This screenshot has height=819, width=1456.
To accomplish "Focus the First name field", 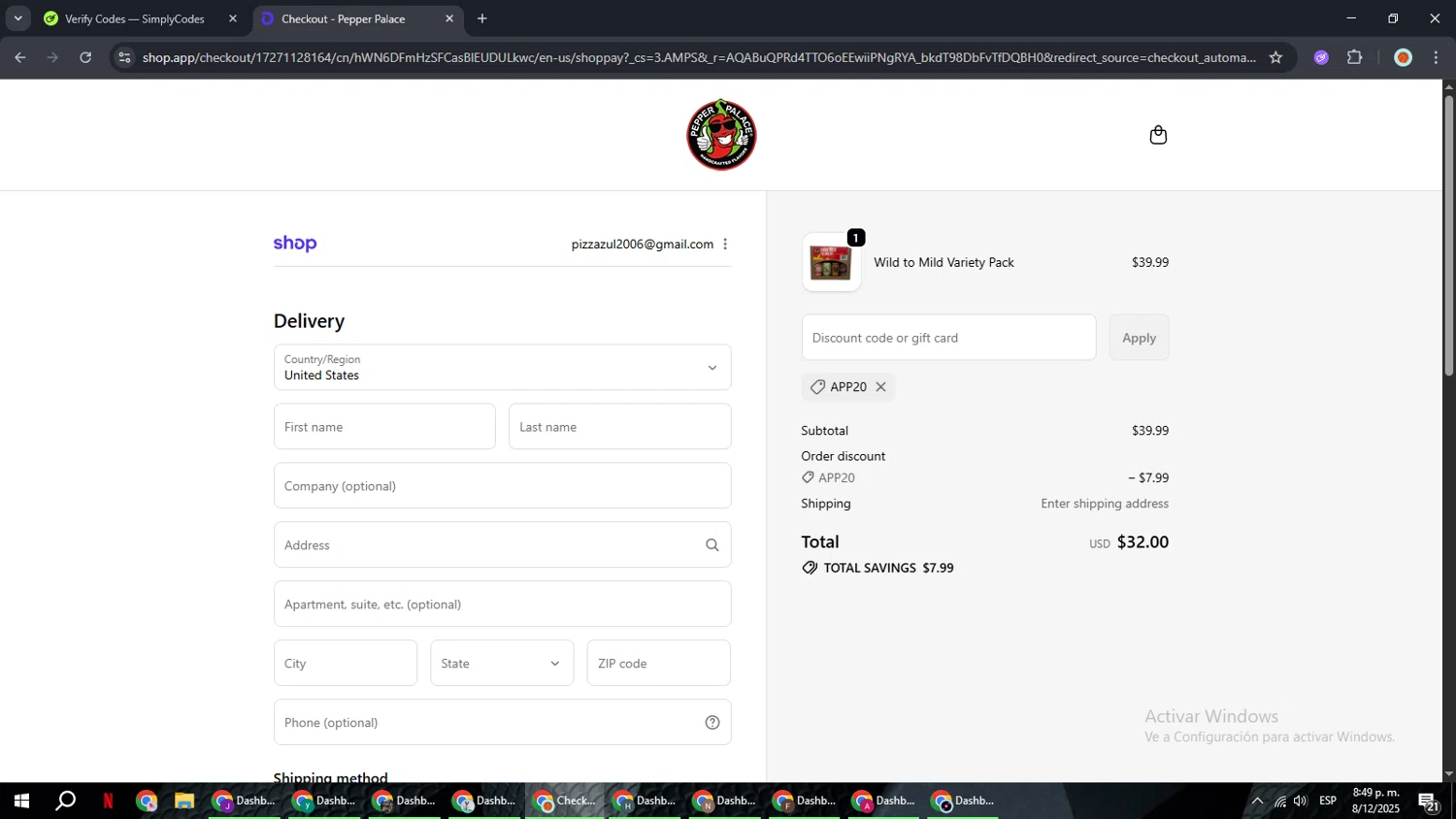I will click(x=384, y=427).
